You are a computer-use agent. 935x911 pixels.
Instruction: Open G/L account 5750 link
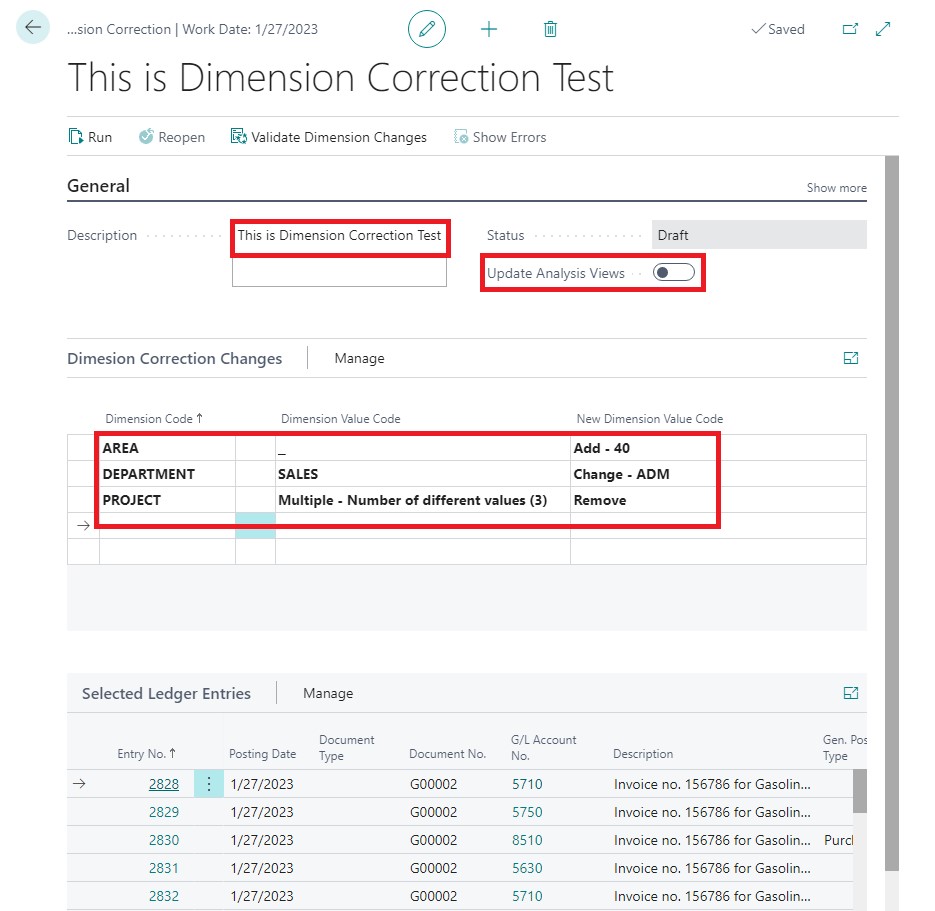pos(527,812)
